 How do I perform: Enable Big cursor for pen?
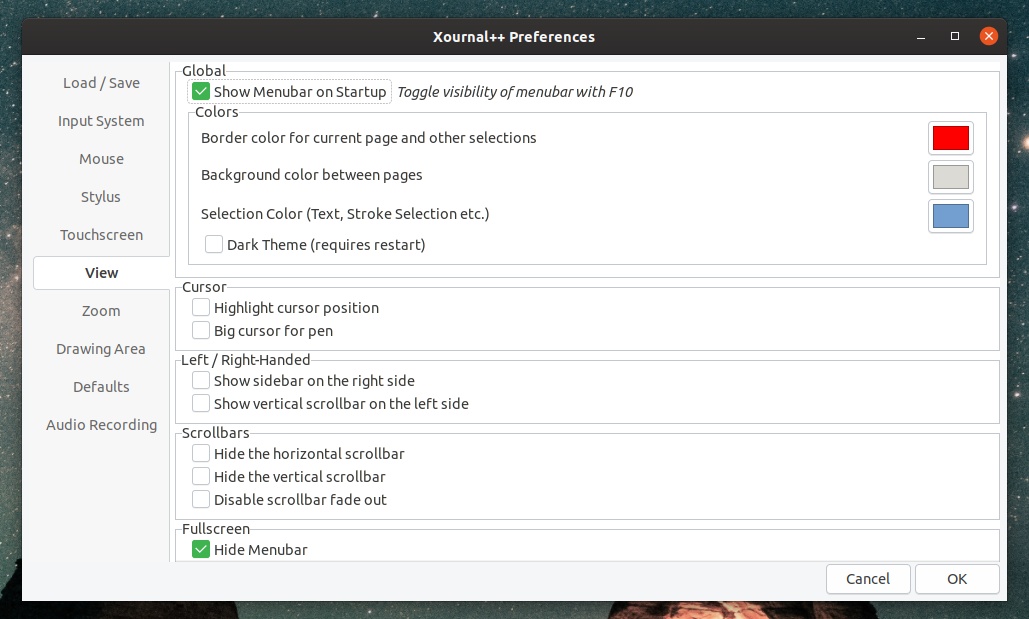tap(200, 330)
